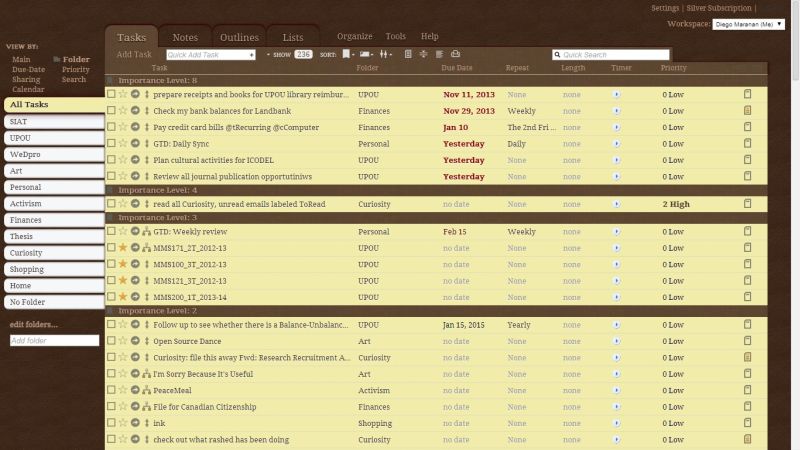Open the Settings link
The image size is (800, 450).
(665, 8)
